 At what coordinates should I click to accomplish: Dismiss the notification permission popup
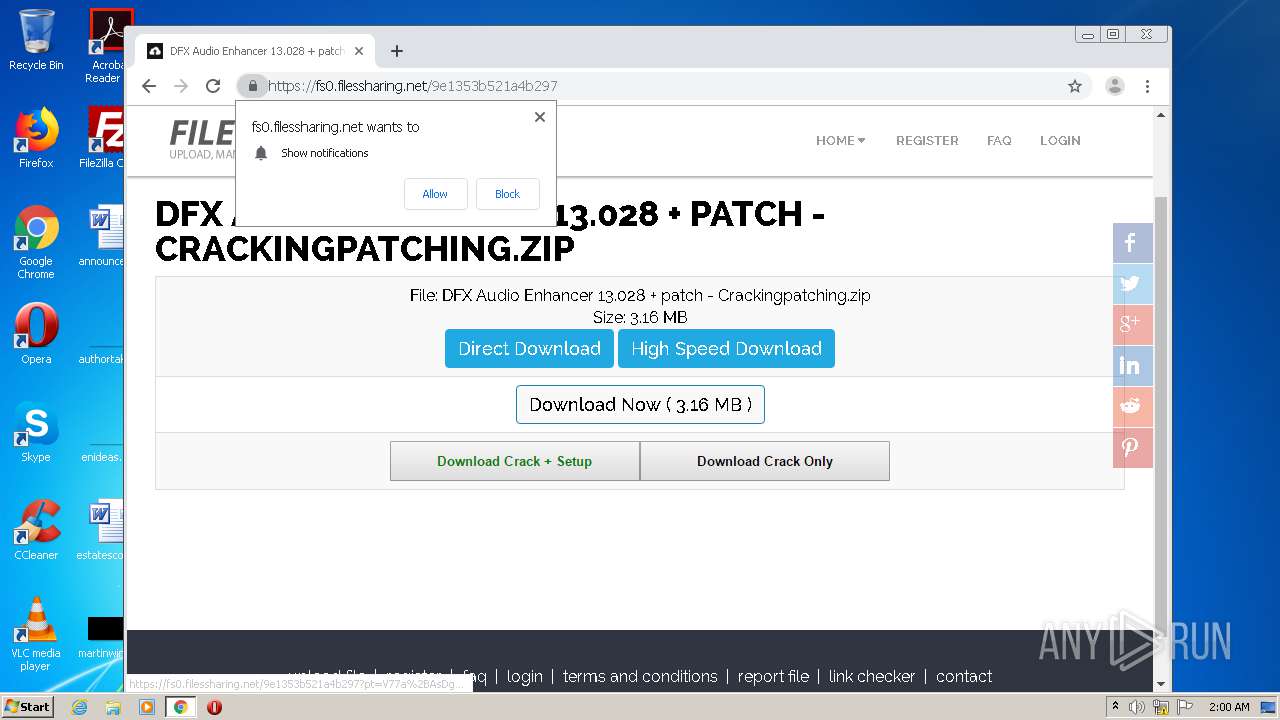(540, 117)
